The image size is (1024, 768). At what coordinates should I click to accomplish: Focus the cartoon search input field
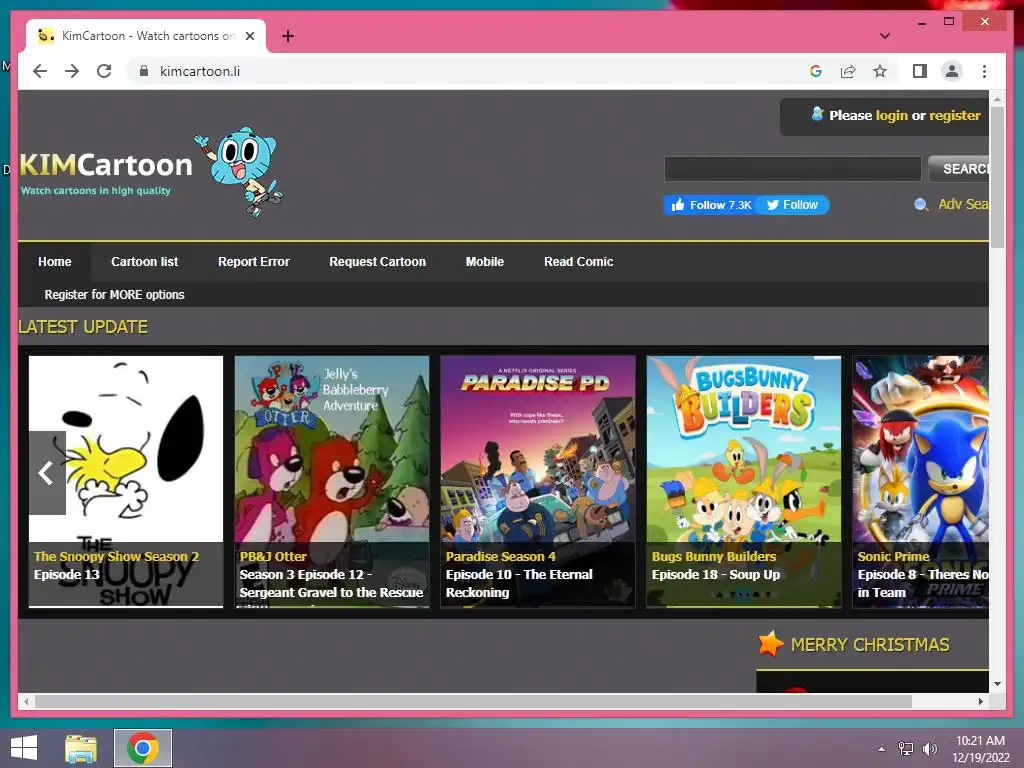pyautogui.click(x=792, y=169)
